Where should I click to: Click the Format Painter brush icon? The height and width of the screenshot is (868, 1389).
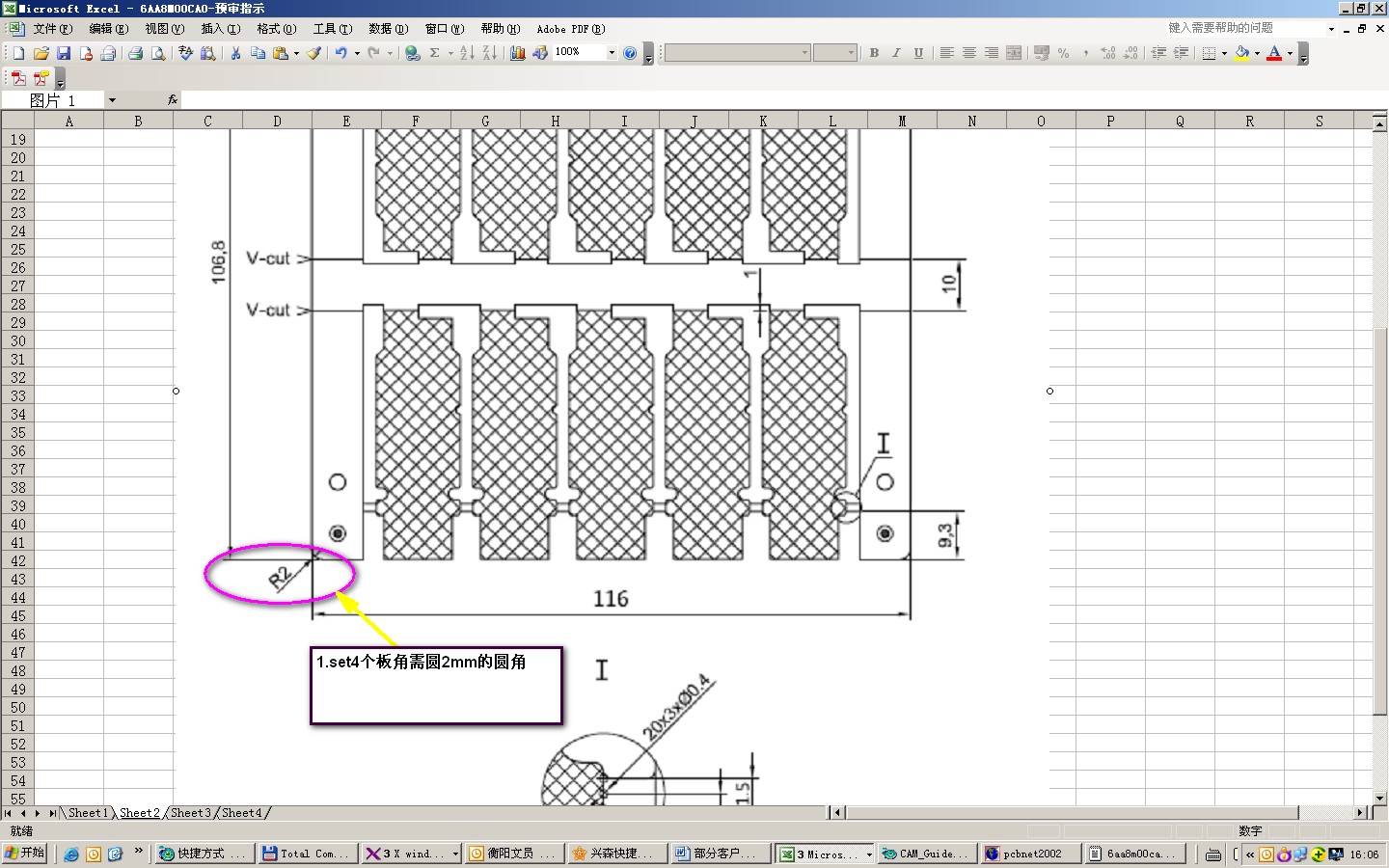(x=314, y=53)
